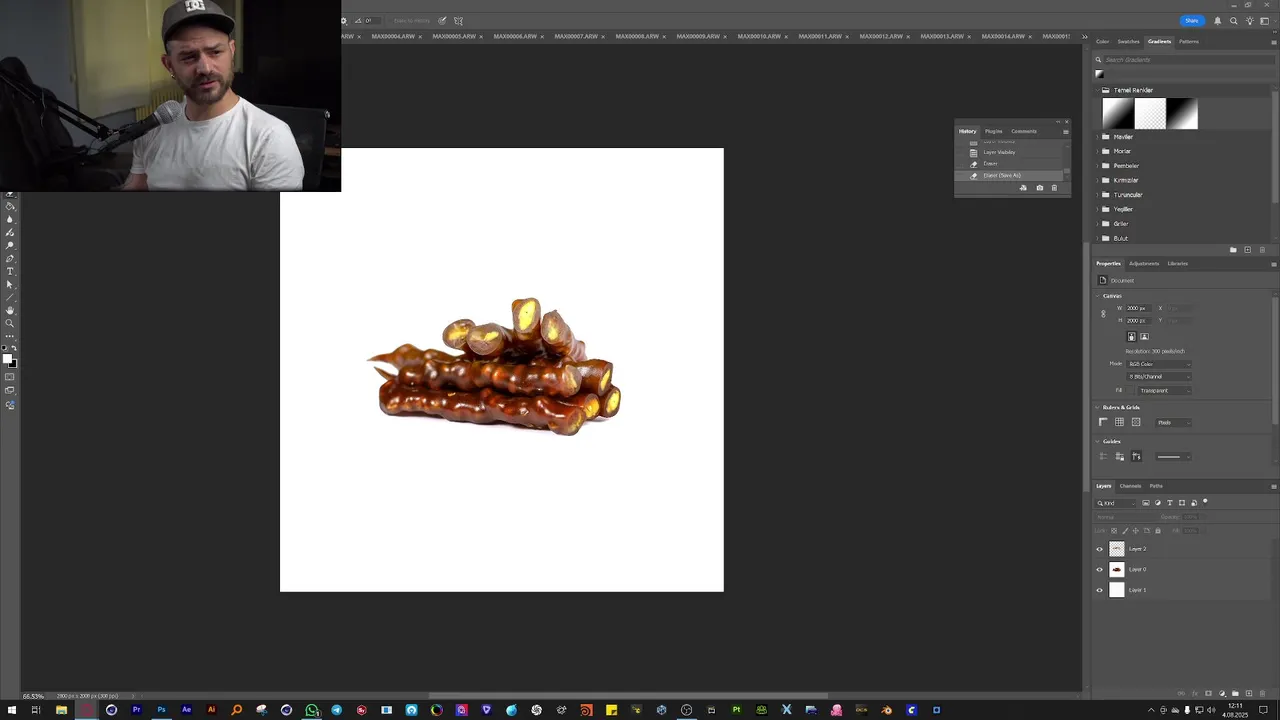
Task: Toggle layer filtering on/off switch
Action: 1205,501
